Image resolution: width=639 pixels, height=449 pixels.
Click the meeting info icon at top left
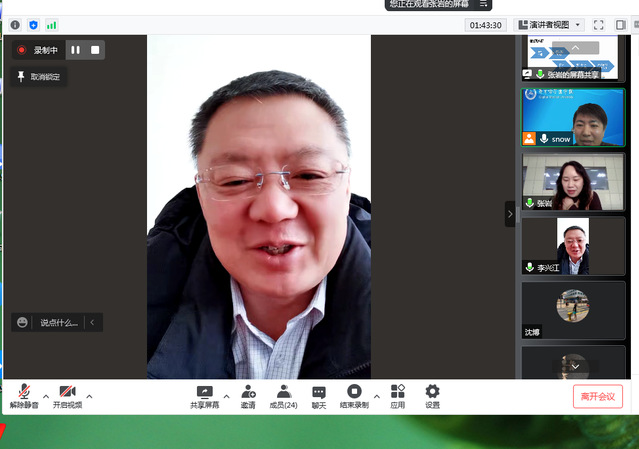point(15,24)
